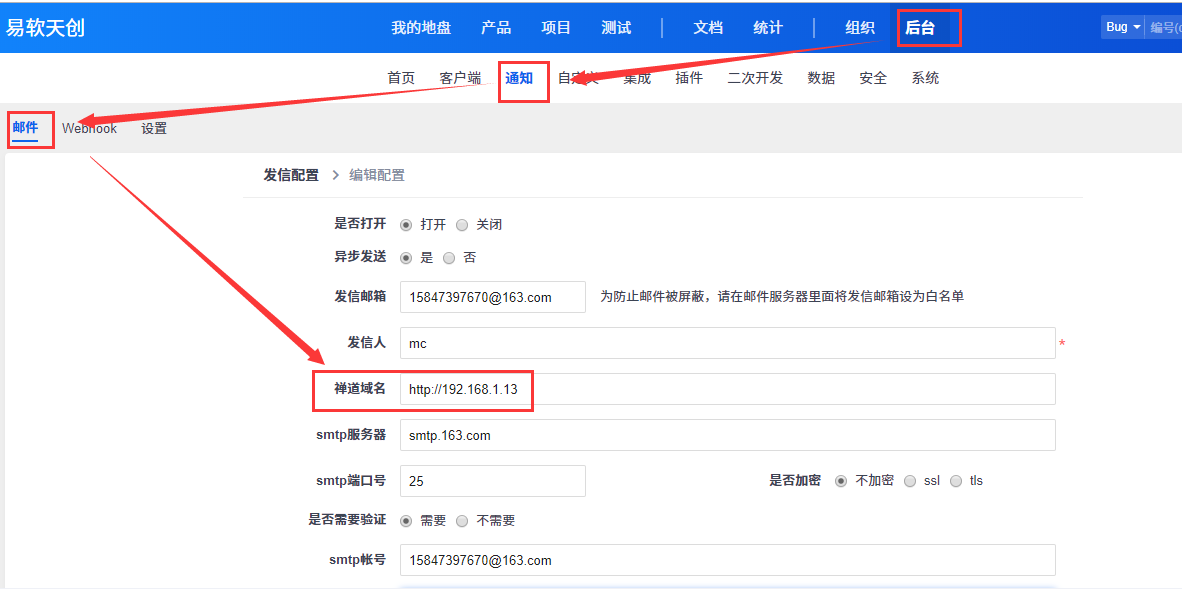Go to the 首页 submenu
1182x598 pixels.
click(401, 78)
